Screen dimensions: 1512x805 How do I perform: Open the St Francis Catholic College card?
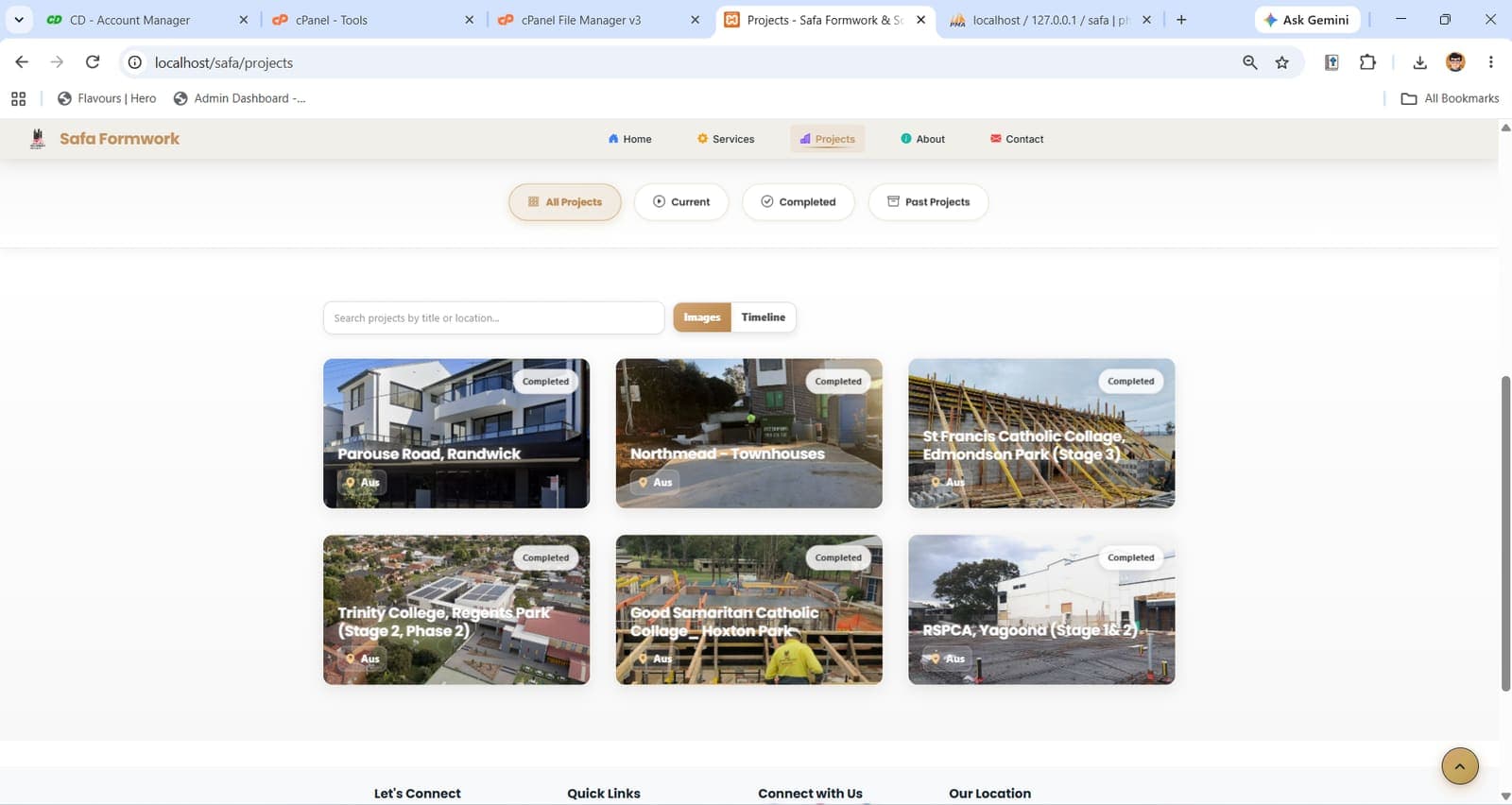click(x=1041, y=434)
